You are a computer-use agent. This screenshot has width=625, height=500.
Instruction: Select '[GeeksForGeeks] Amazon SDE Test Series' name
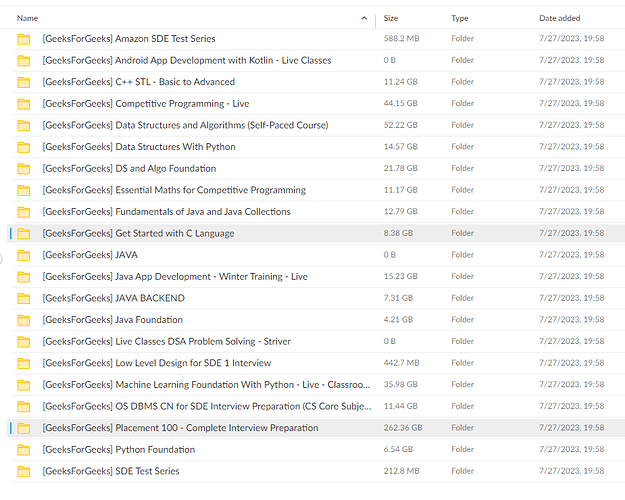[x=129, y=39]
